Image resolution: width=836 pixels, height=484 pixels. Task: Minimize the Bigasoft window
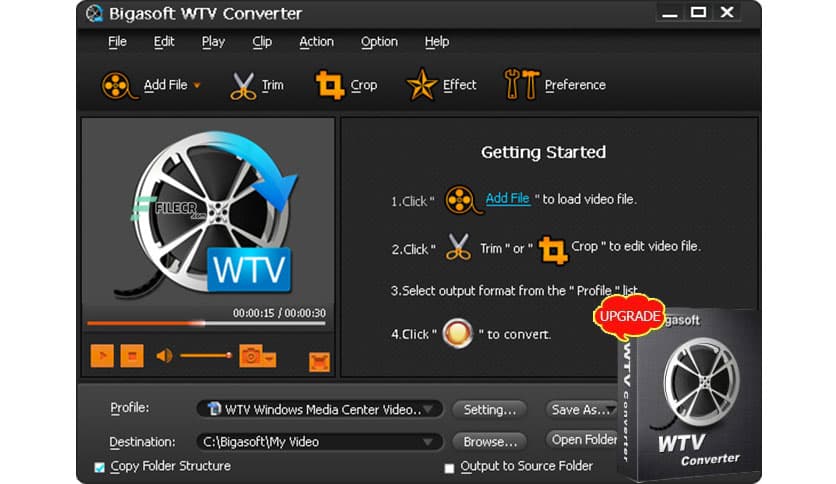(670, 13)
